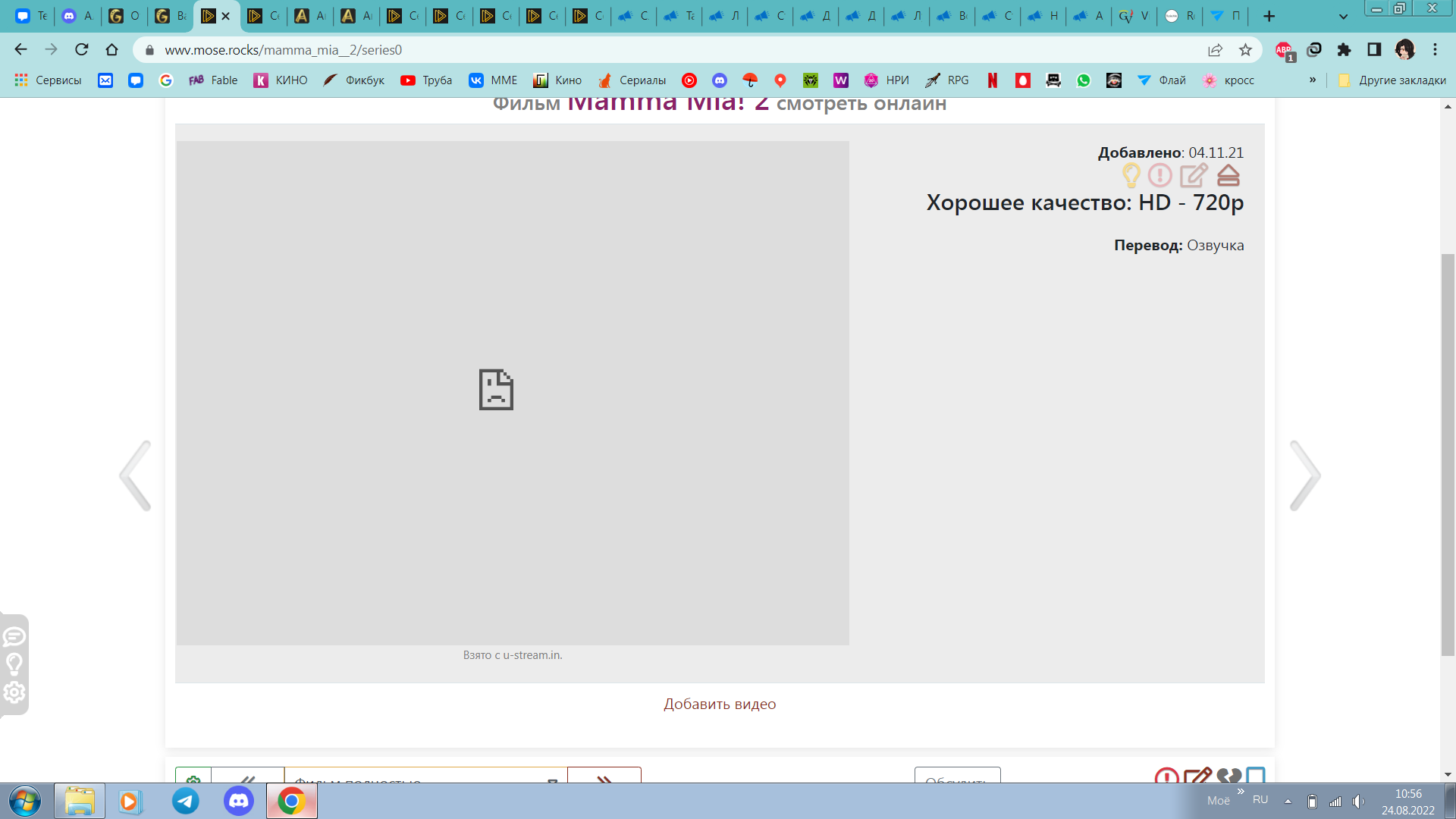
Task: Open the КИНО bookmark
Action: 281,80
